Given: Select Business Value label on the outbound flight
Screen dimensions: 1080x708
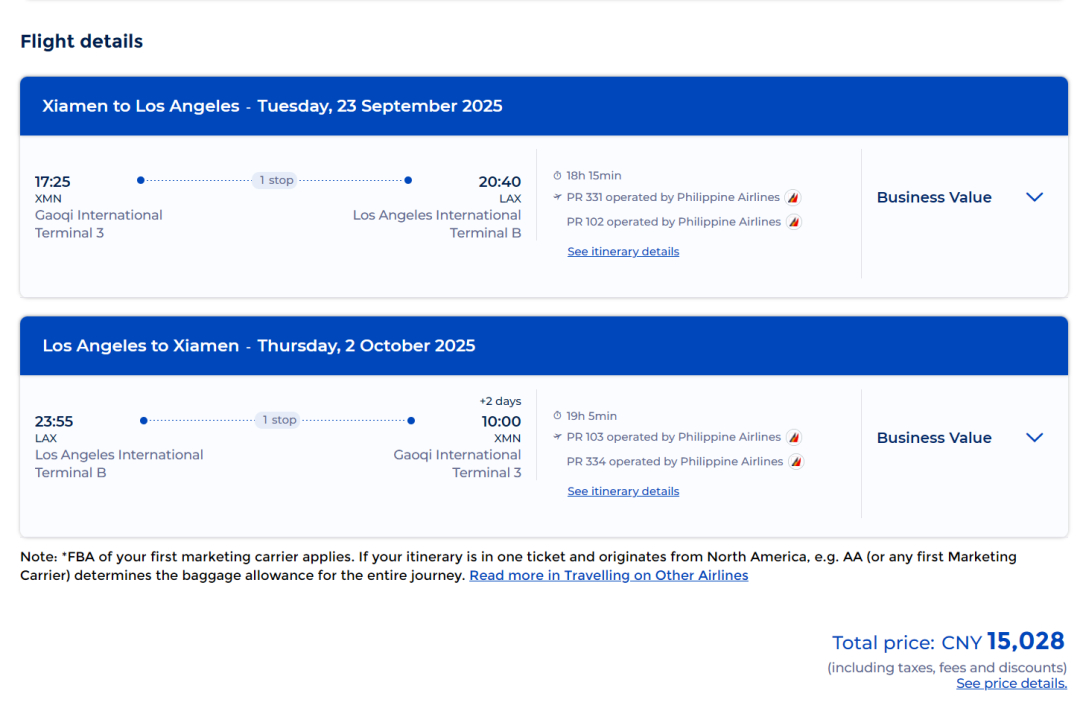Looking at the screenshot, I should click(934, 198).
